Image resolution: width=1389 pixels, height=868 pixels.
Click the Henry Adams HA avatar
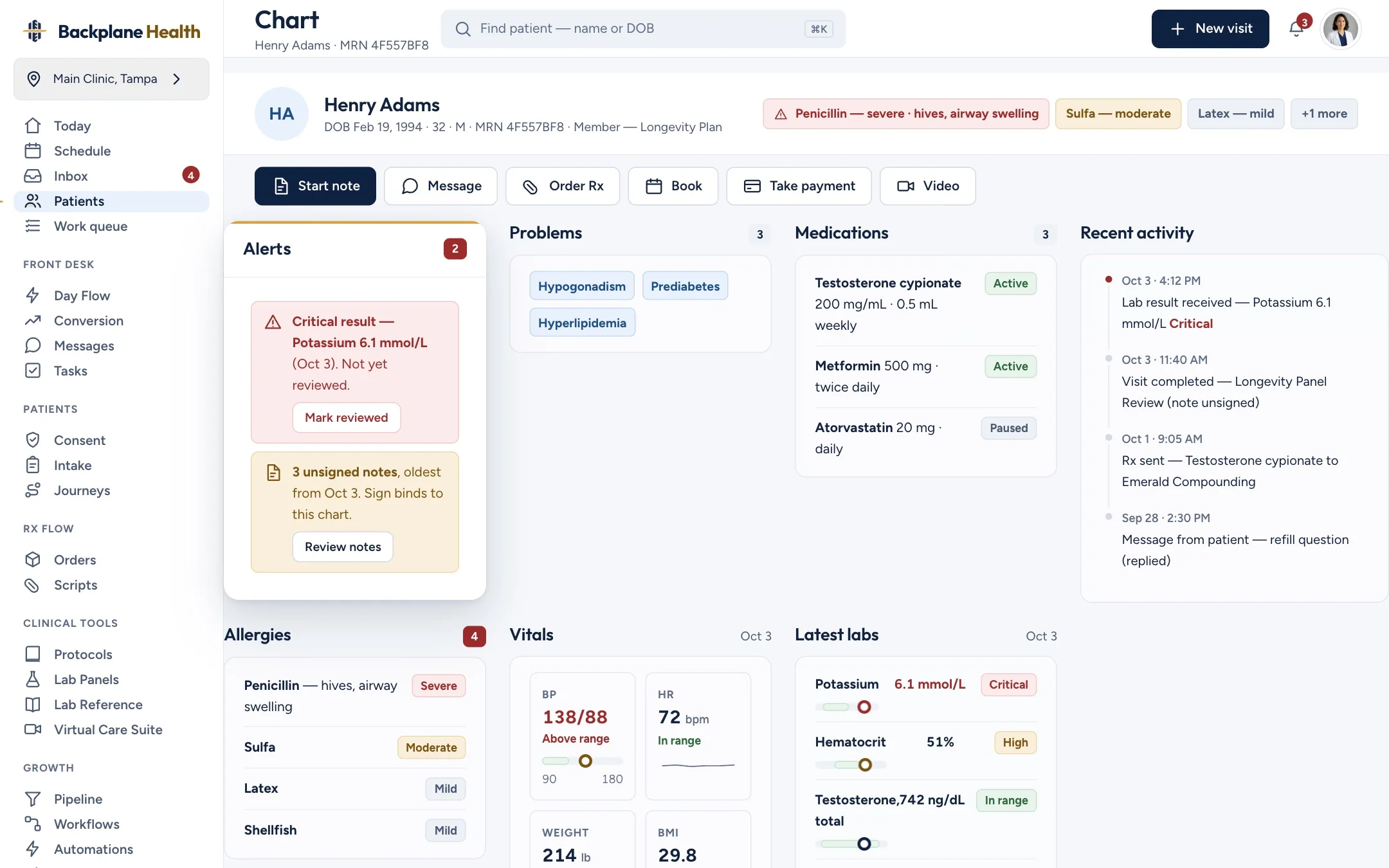(x=282, y=114)
